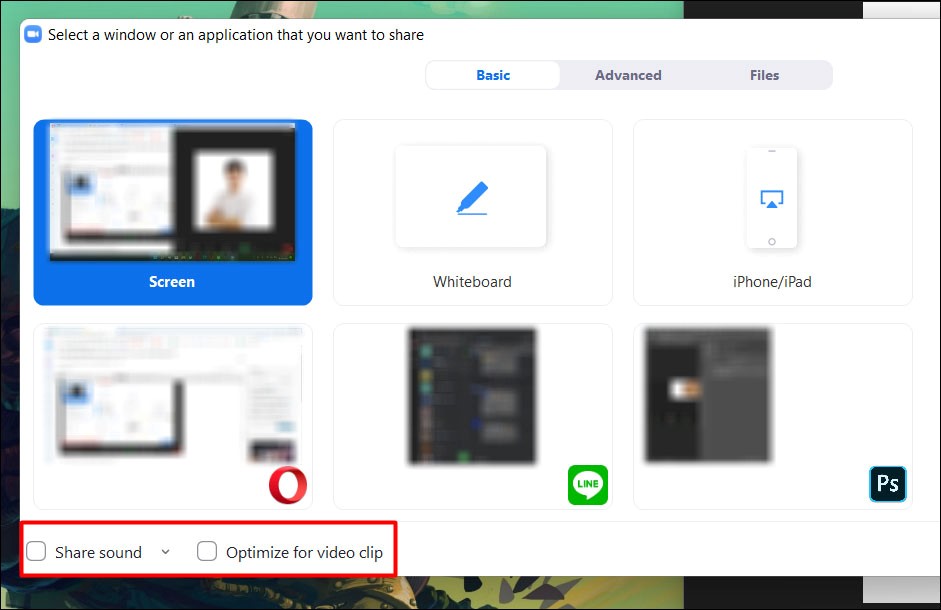Open the Advanced tab

[628, 75]
